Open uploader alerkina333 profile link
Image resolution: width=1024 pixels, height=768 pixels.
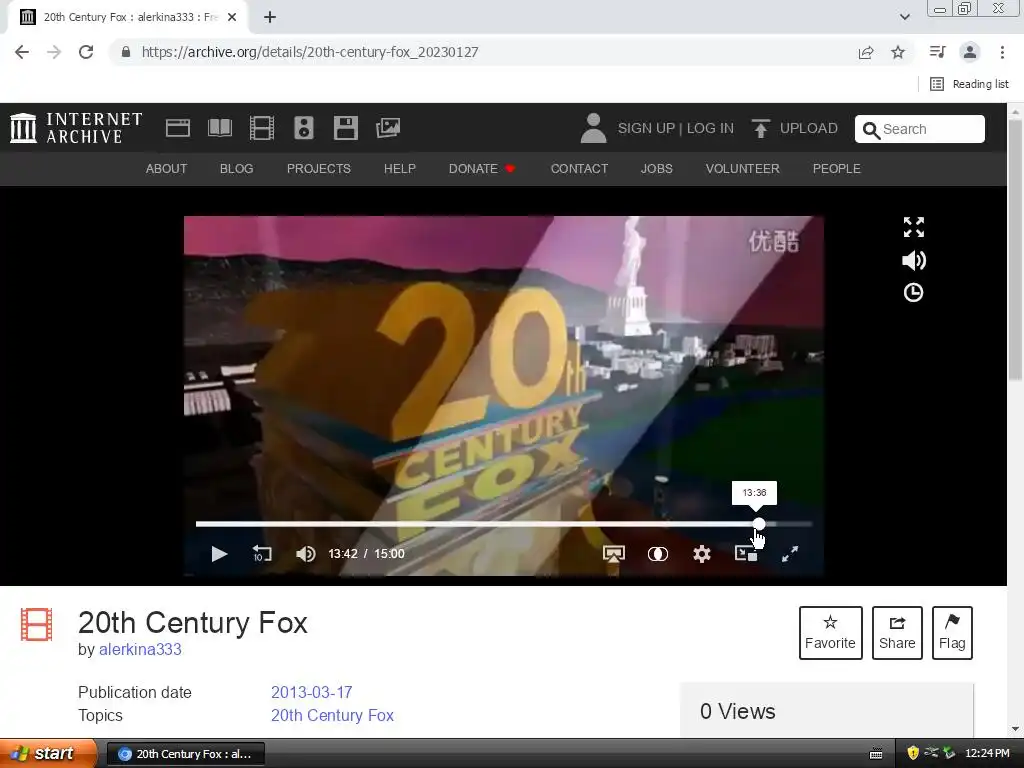(140, 650)
